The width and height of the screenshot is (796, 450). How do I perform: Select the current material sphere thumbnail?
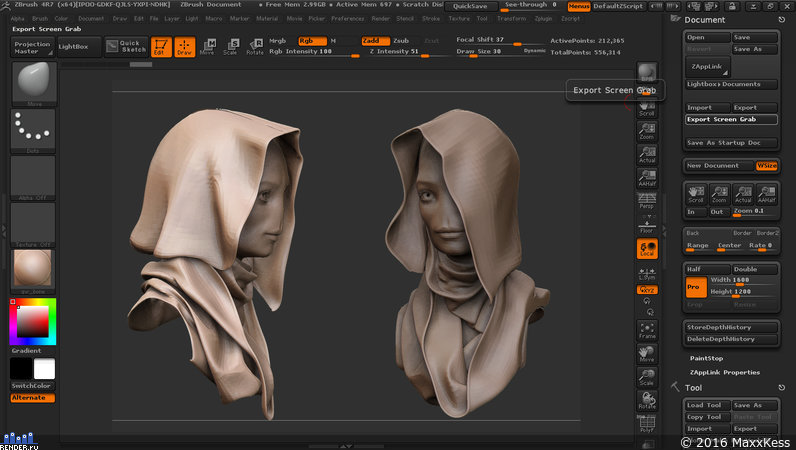[x=32, y=269]
